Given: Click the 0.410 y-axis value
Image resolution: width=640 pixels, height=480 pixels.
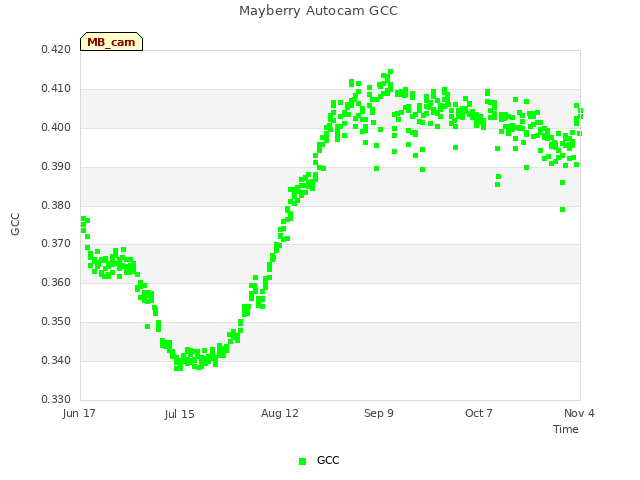Looking at the screenshot, I should [56, 89].
